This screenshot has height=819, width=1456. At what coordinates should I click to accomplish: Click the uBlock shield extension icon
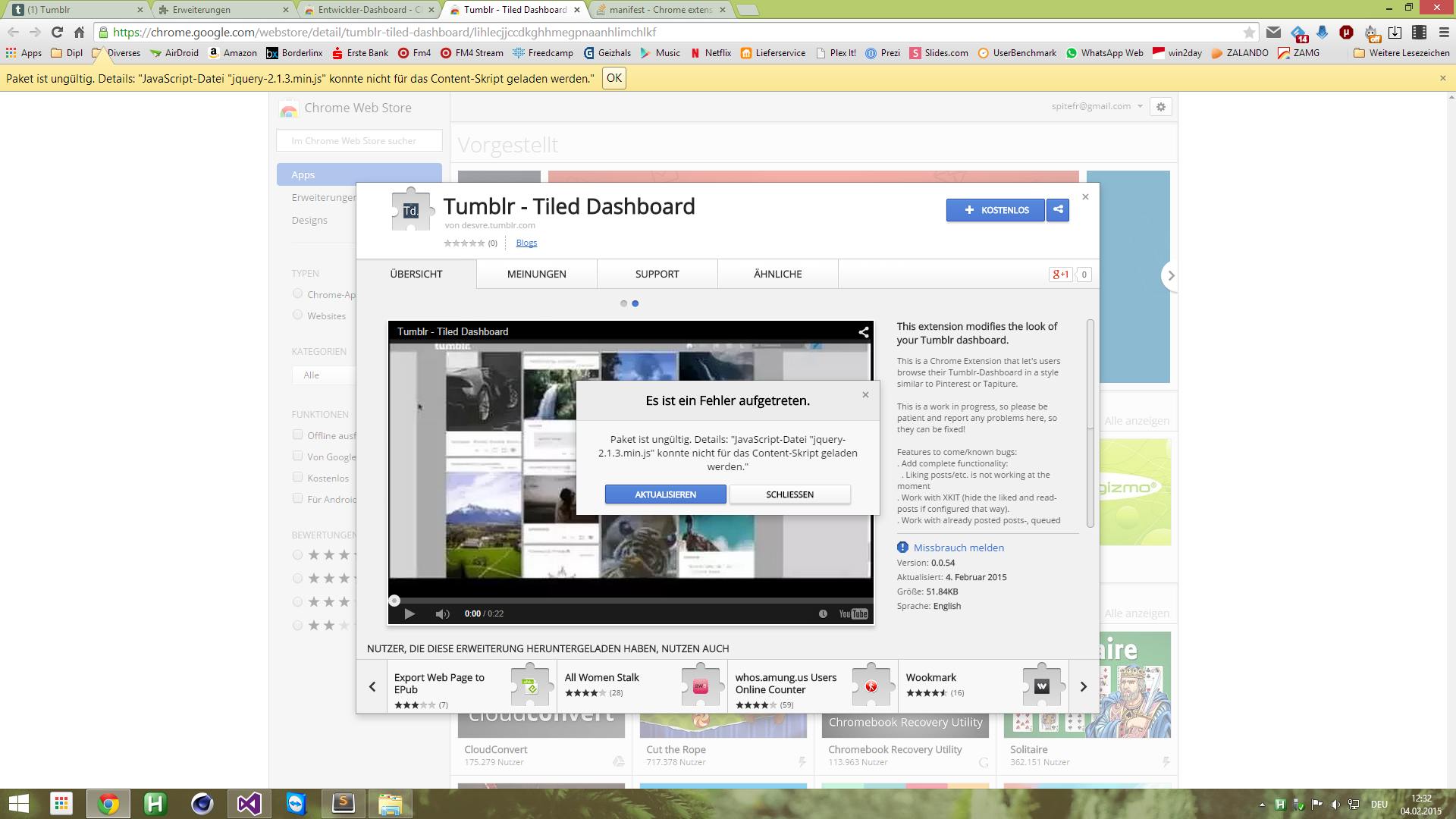[x=1347, y=33]
